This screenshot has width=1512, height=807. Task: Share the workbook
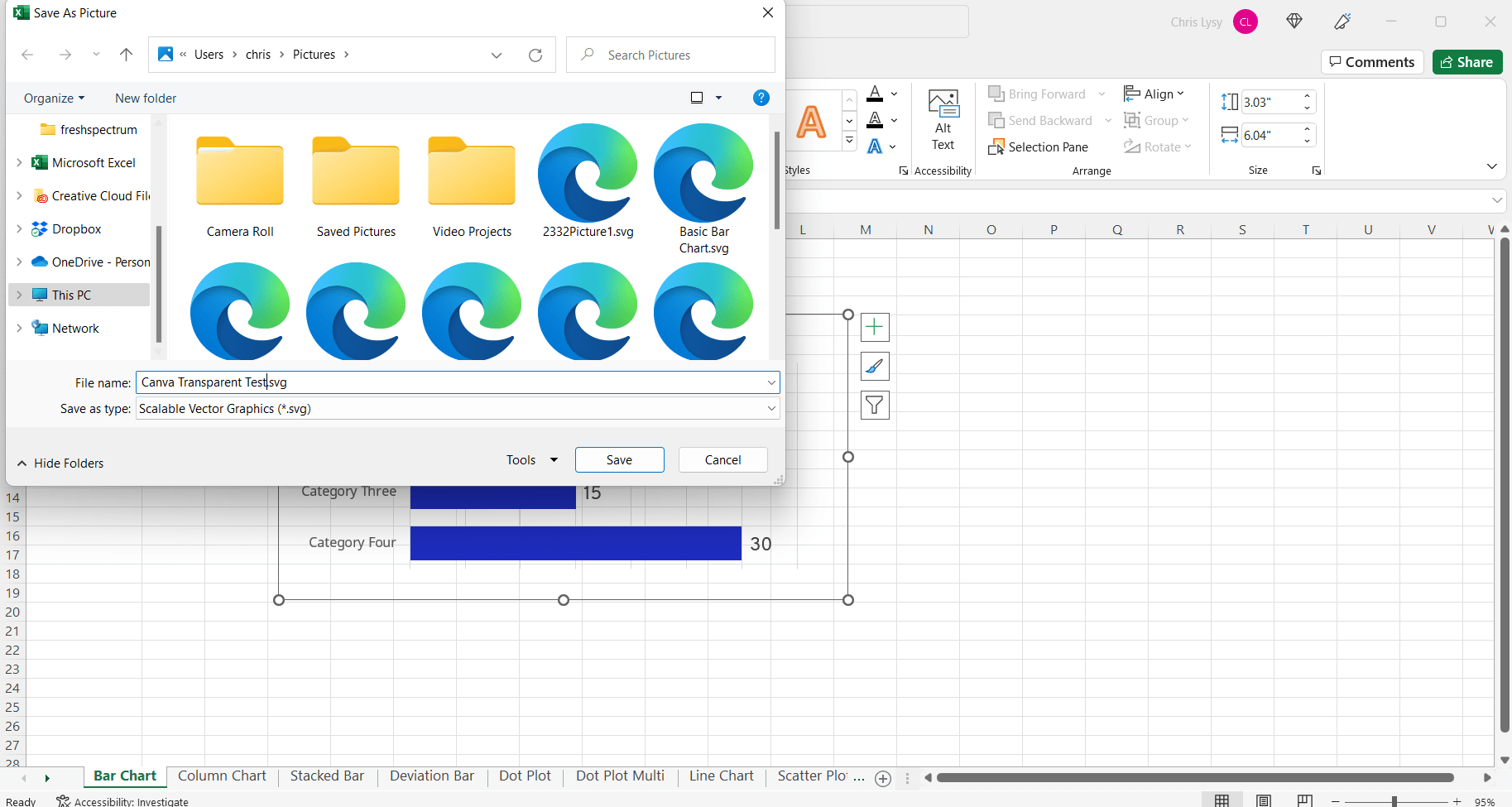(1467, 62)
